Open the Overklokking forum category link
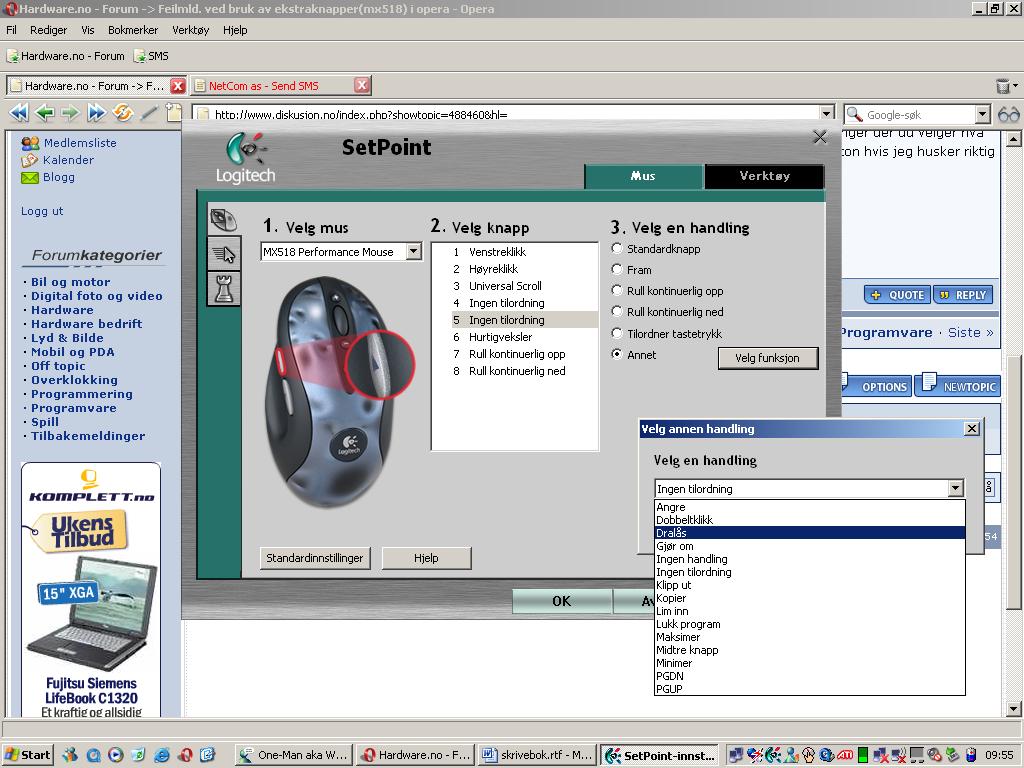 pyautogui.click(x=74, y=380)
